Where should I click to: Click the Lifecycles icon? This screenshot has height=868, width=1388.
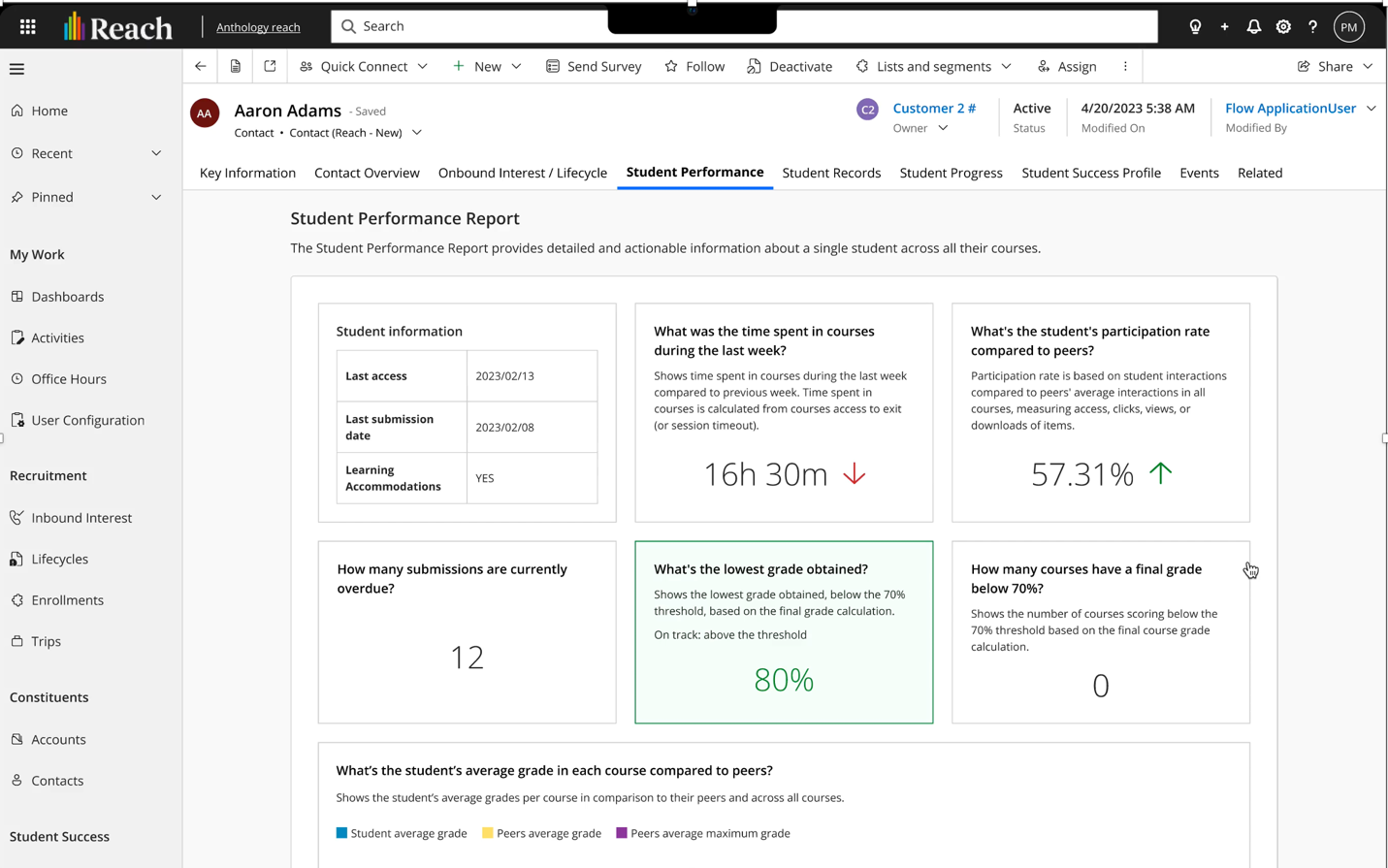[17, 559]
